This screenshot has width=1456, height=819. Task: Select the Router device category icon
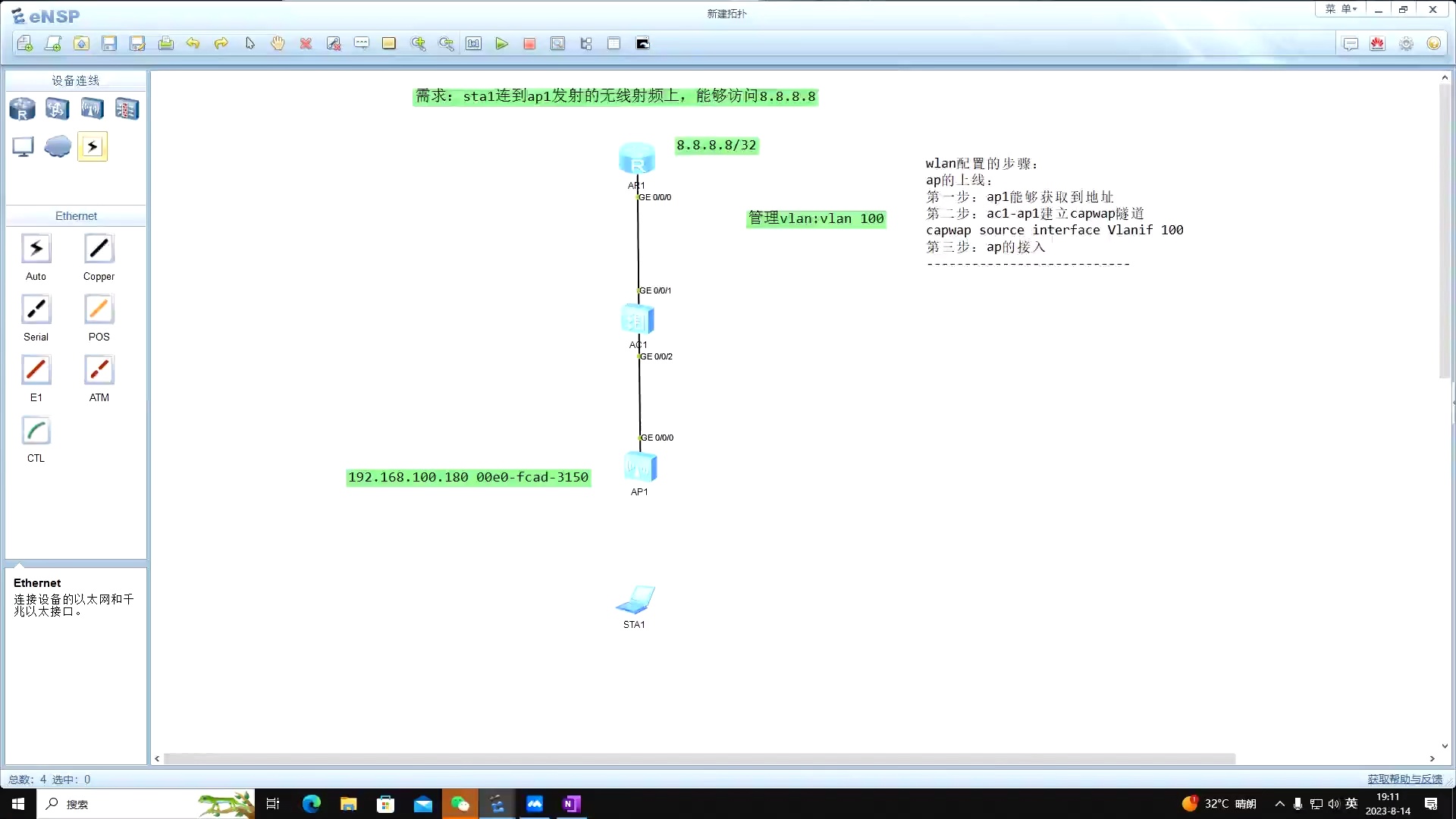(x=22, y=109)
